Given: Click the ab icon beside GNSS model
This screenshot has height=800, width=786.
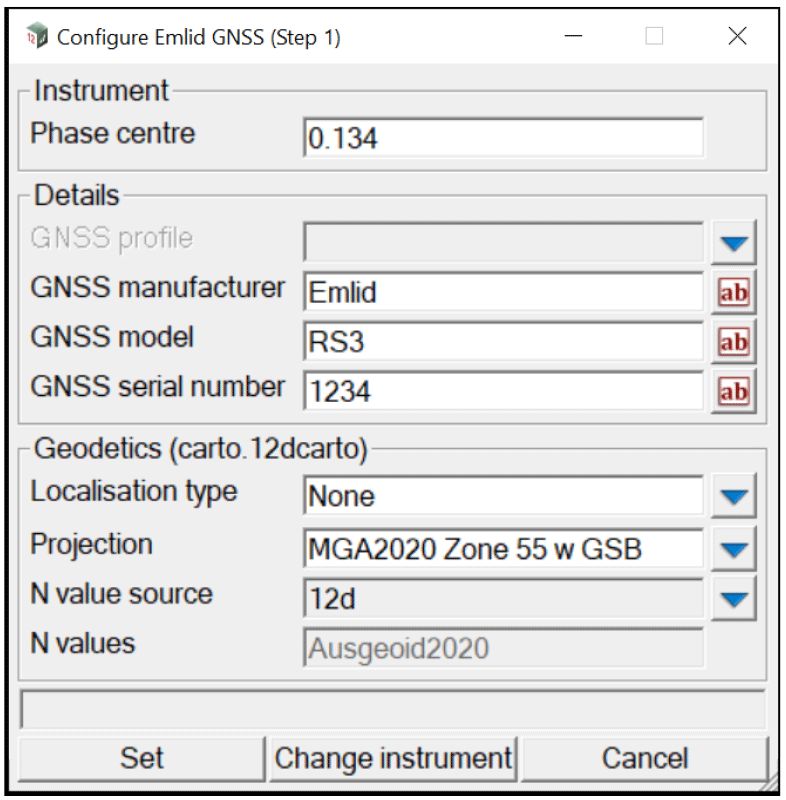Looking at the screenshot, I should [733, 342].
